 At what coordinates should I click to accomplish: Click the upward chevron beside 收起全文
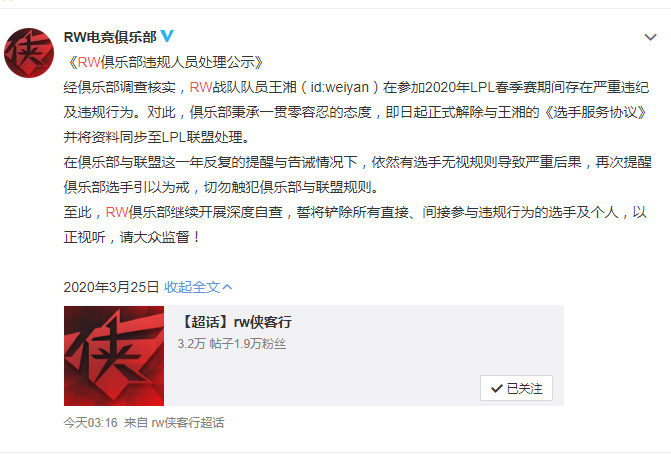[227, 287]
